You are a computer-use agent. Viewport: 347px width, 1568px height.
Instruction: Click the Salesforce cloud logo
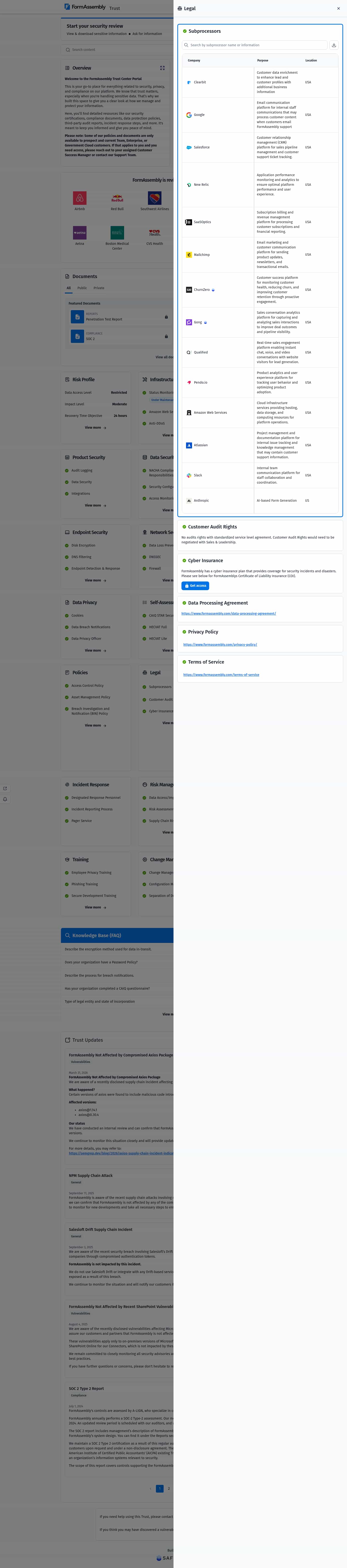click(189, 147)
